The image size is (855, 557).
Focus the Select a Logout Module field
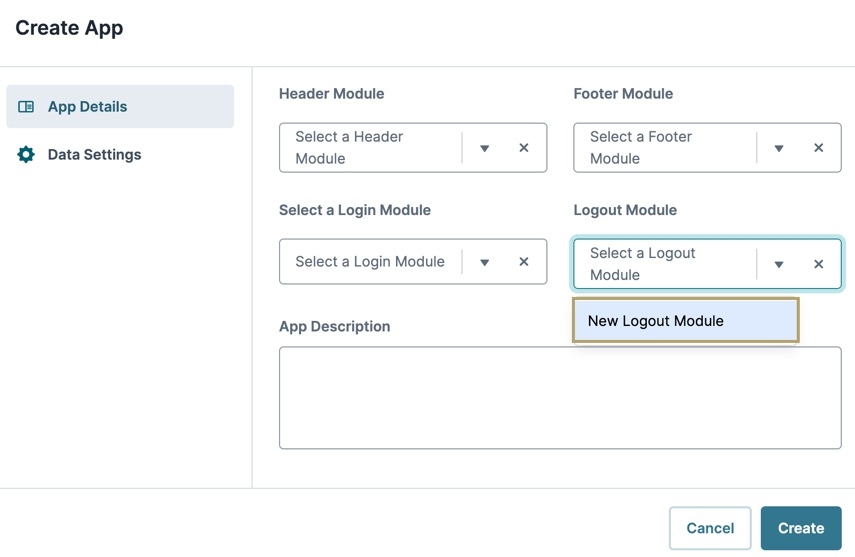tap(707, 263)
